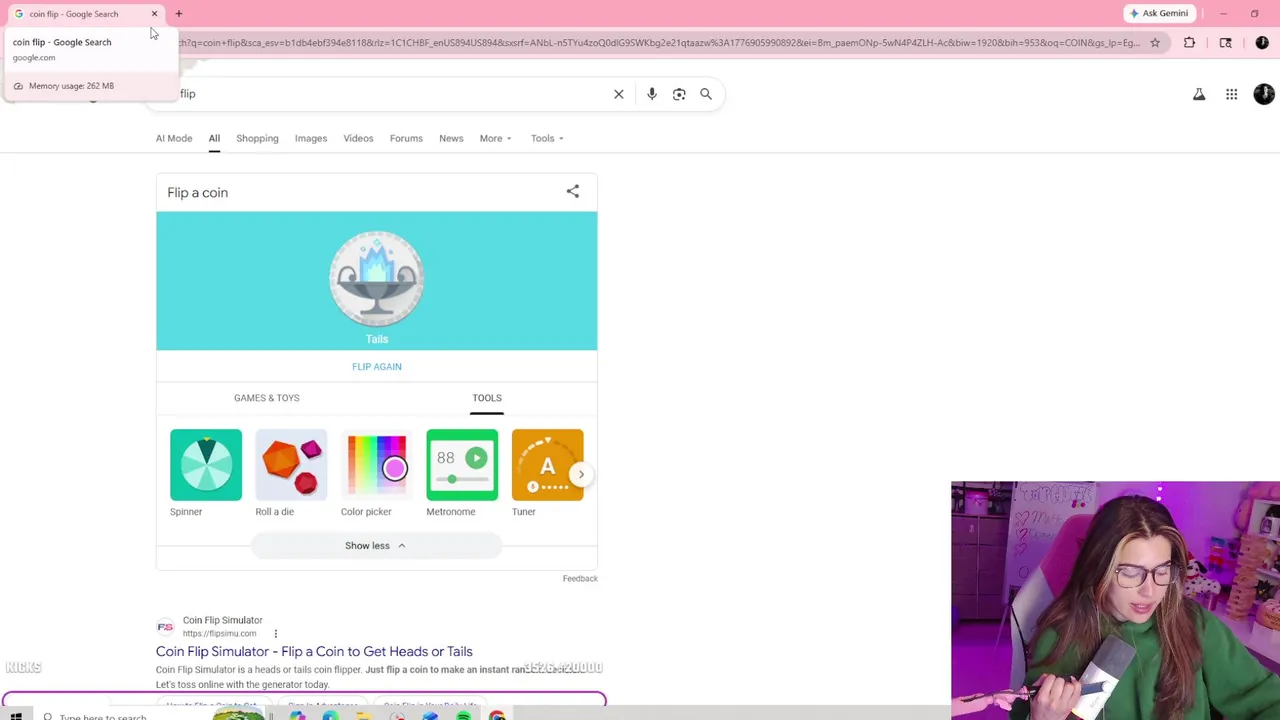This screenshot has width=1280, height=720.
Task: Switch to Forums results
Action: coord(406,138)
